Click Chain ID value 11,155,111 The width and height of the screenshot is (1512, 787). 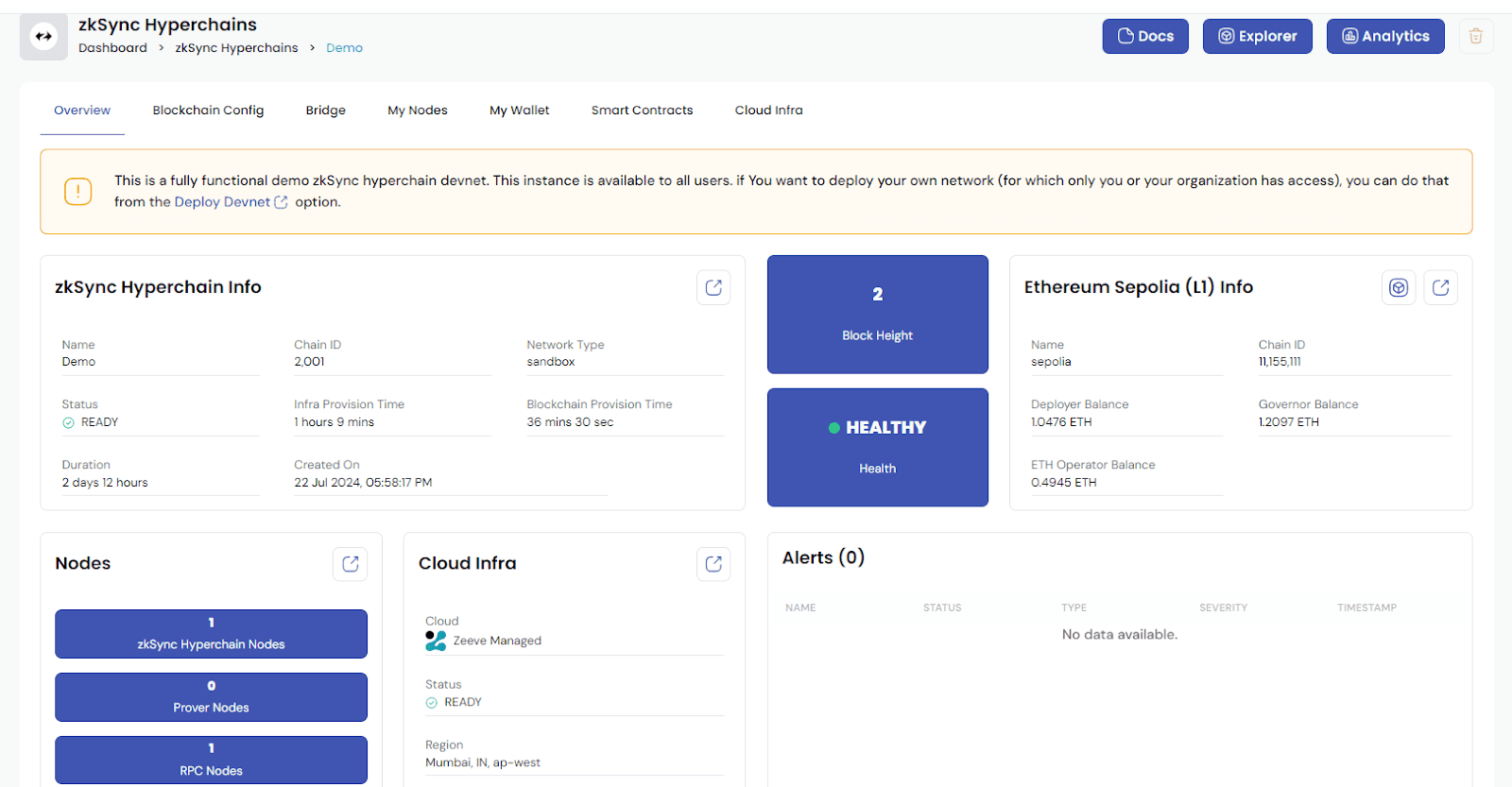point(1280,362)
